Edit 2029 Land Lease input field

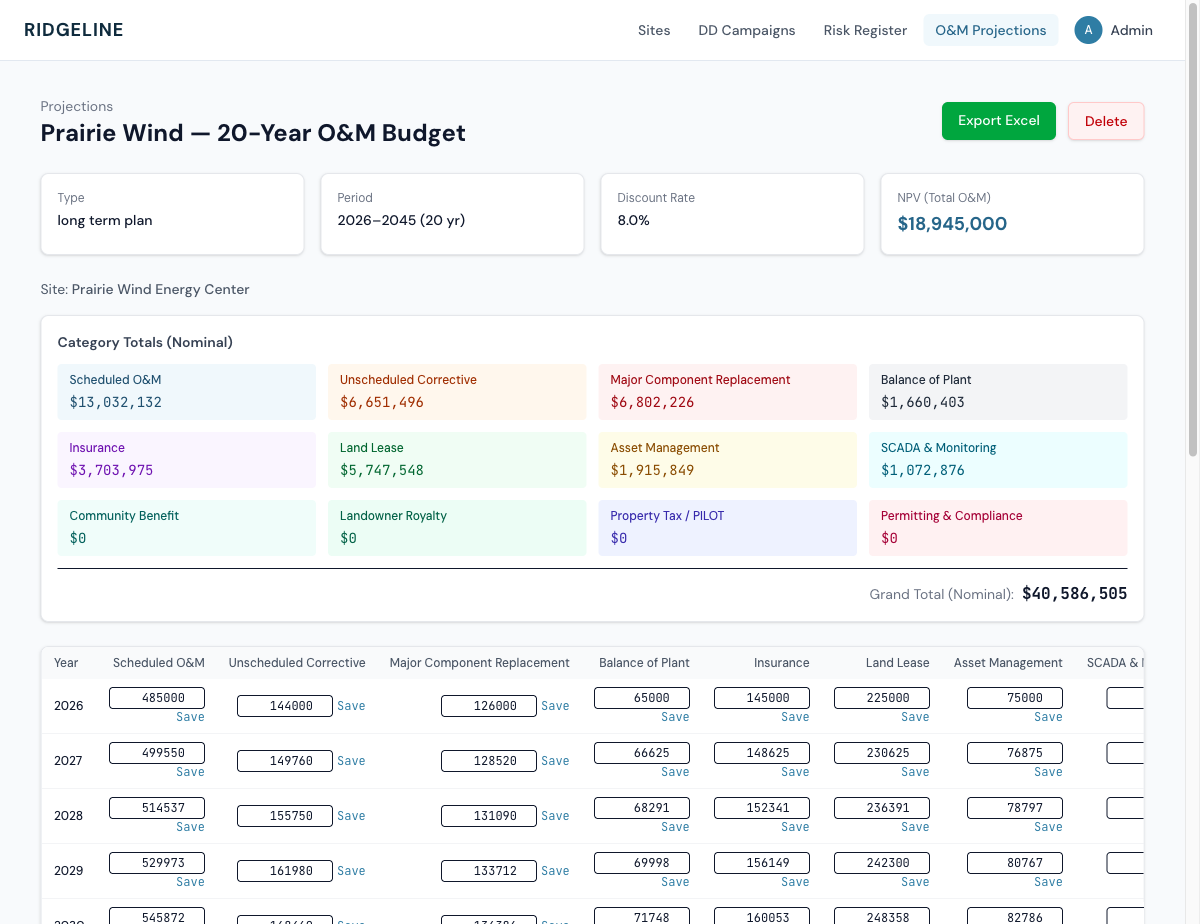[x=881, y=863]
